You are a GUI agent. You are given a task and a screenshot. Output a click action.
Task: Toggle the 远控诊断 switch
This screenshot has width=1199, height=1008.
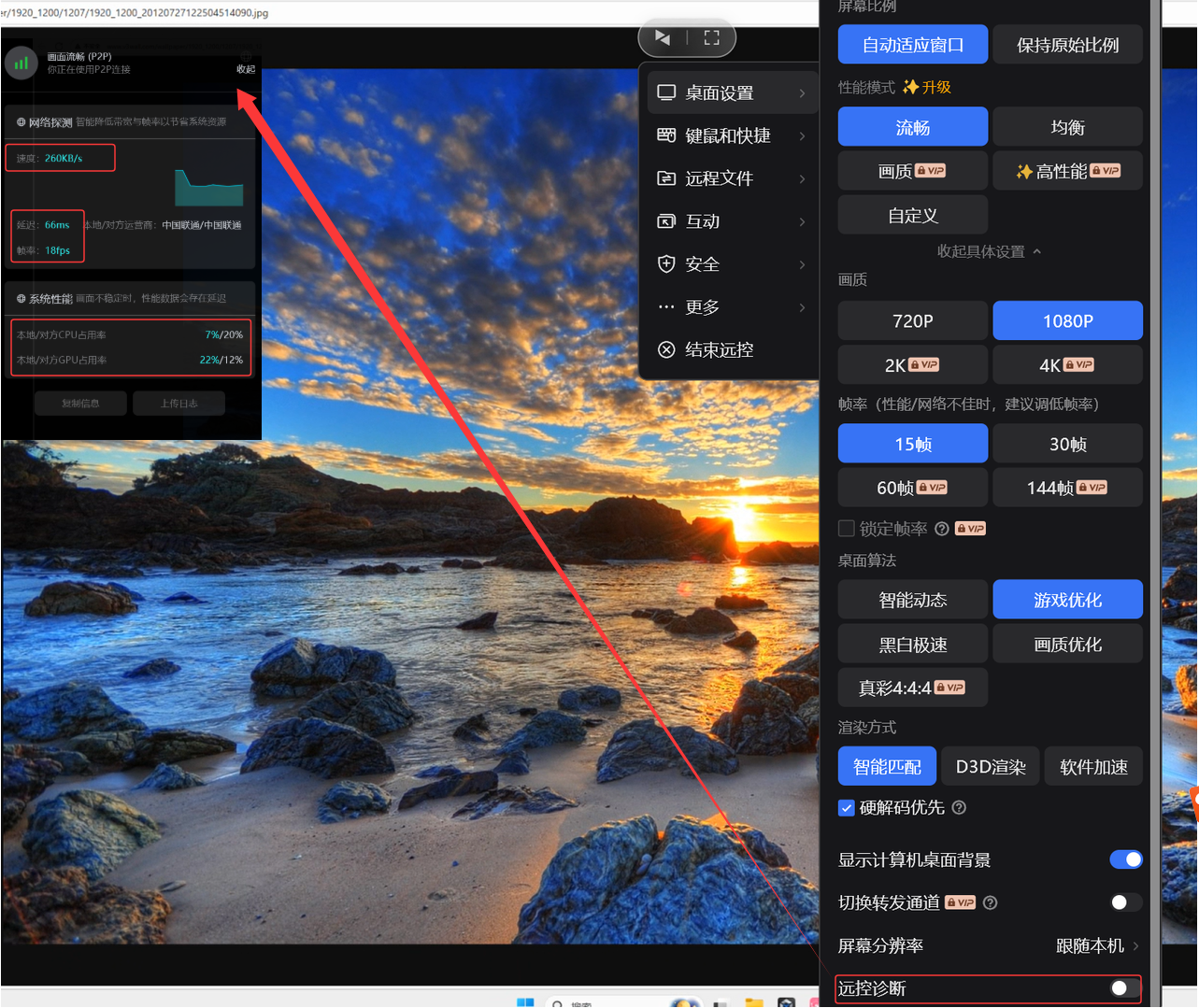1124,988
